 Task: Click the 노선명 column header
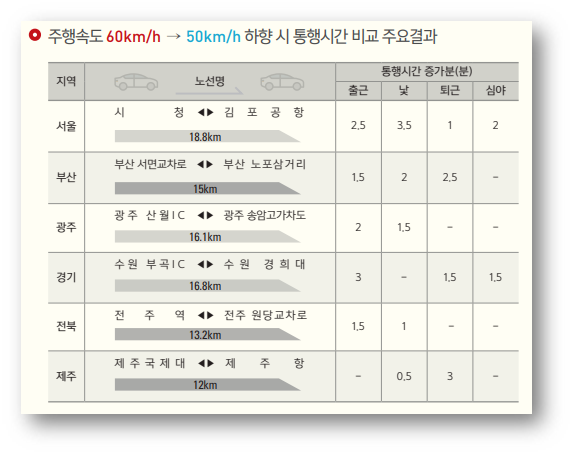tap(209, 81)
